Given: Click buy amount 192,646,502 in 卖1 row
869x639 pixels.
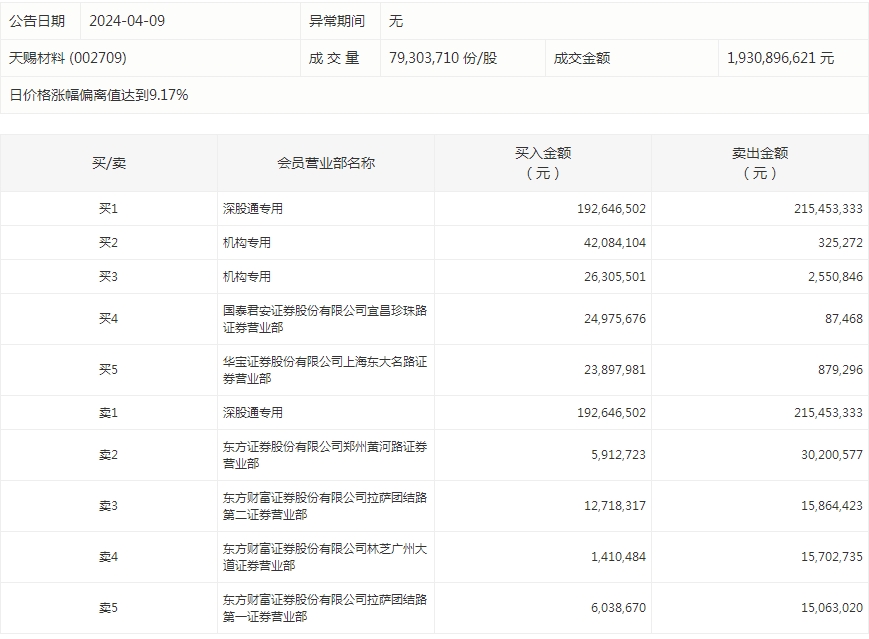Looking at the screenshot, I should 611,413.
